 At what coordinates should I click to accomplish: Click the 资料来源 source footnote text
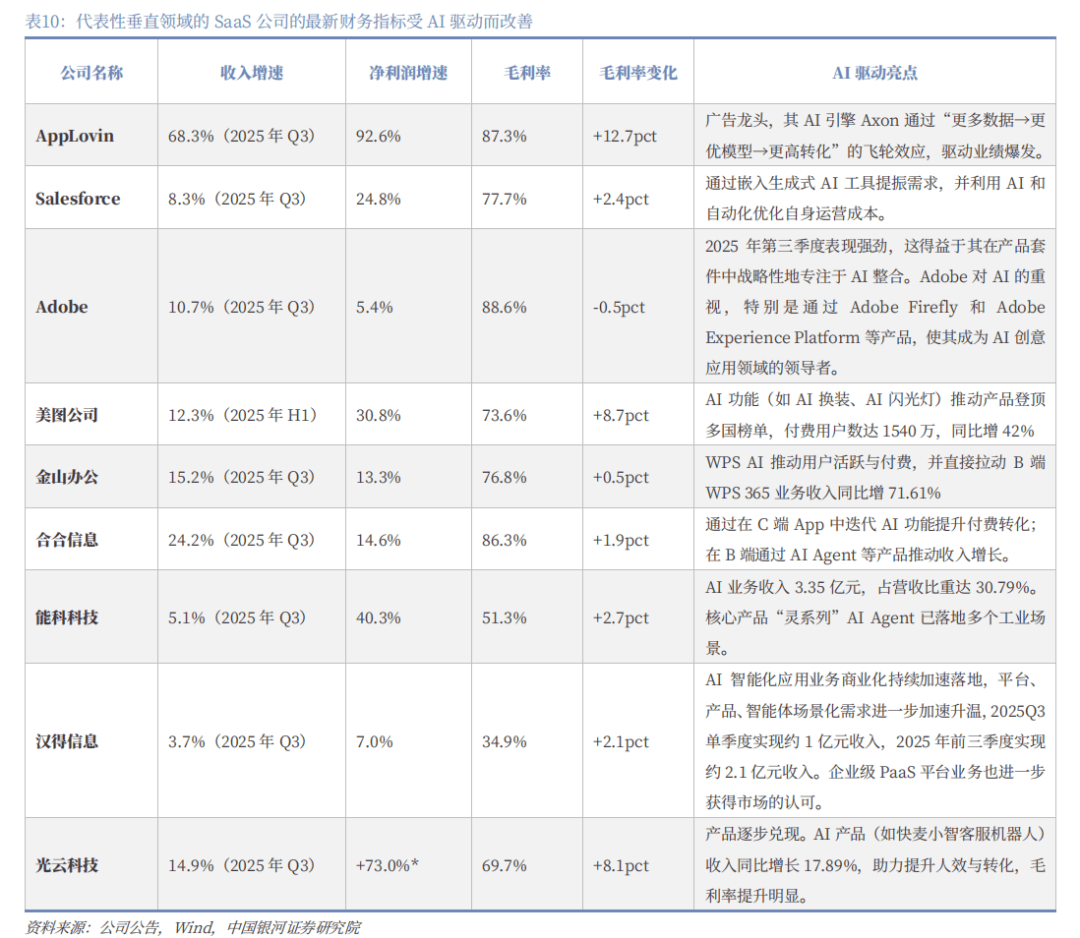pos(192,927)
